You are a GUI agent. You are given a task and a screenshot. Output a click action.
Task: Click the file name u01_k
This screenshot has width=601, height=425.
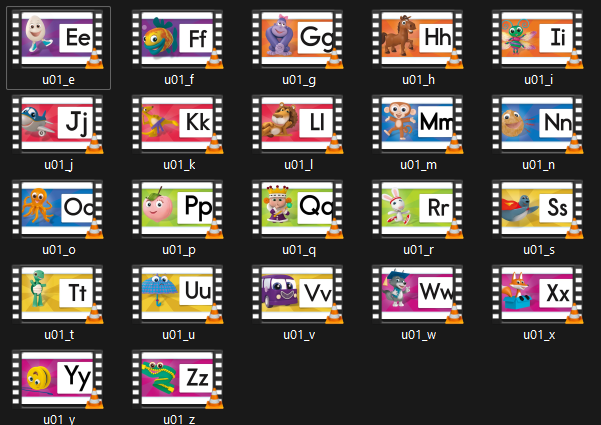click(x=179, y=165)
